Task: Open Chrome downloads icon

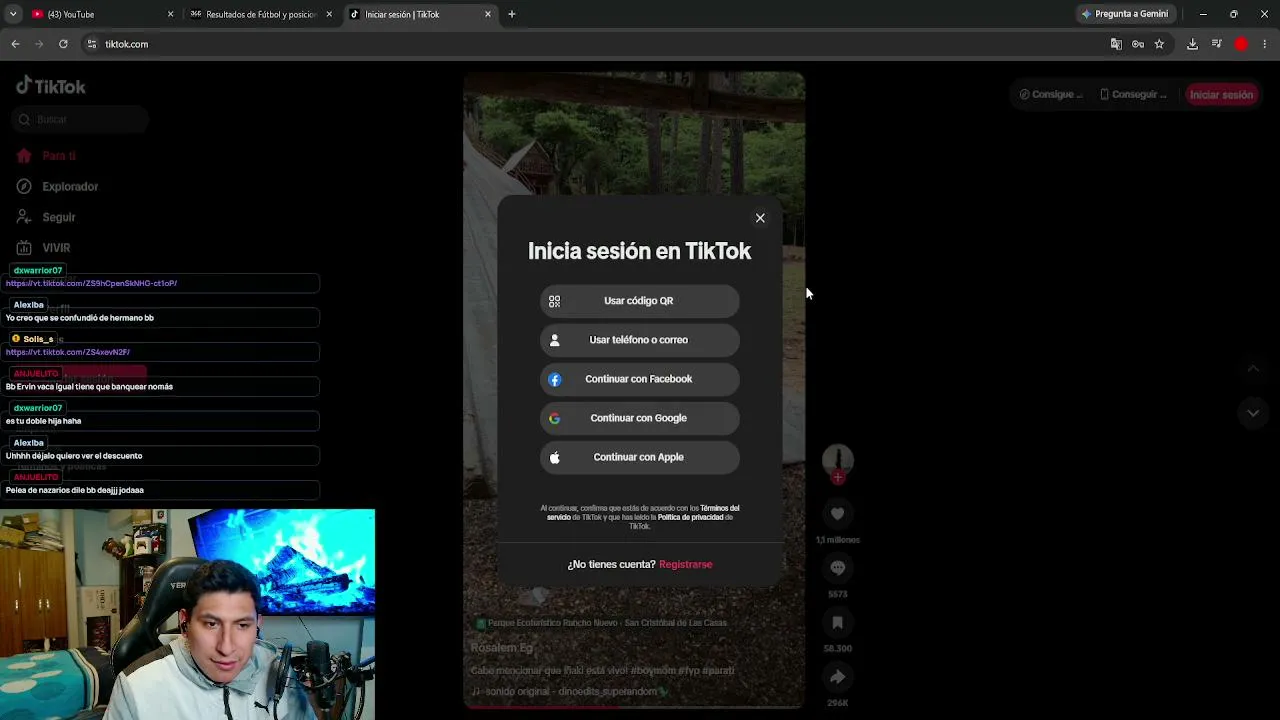Action: [1192, 44]
